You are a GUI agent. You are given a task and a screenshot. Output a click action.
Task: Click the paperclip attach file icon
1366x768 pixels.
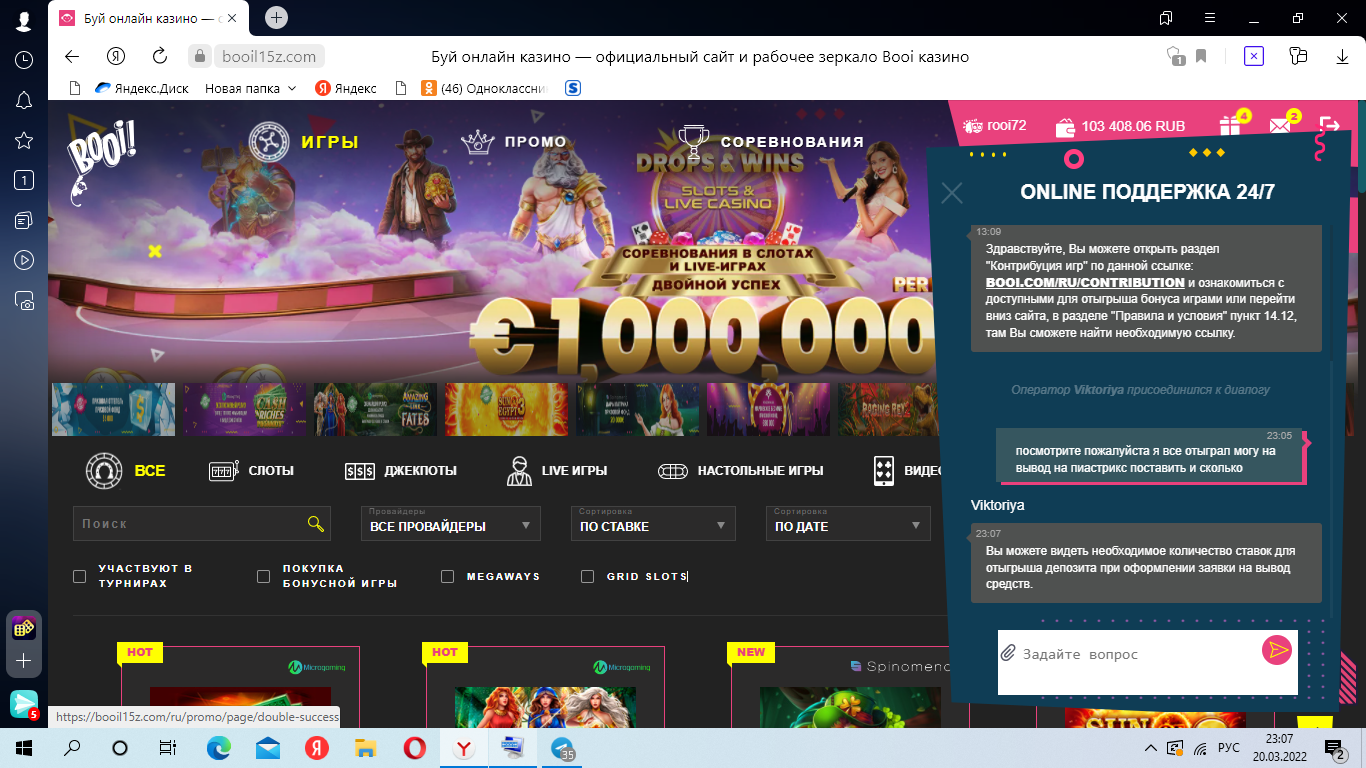pyautogui.click(x=1008, y=654)
